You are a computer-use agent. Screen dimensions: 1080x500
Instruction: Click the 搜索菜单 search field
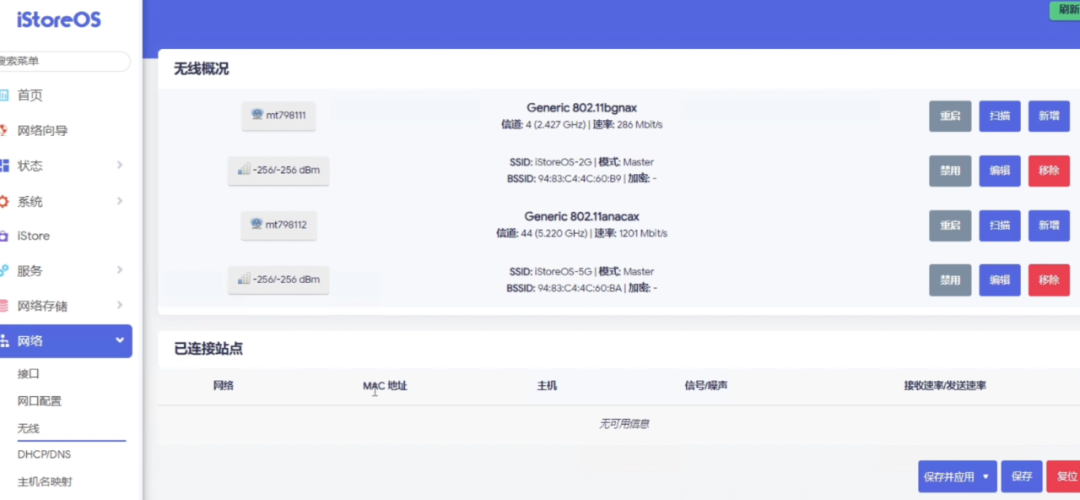coord(63,61)
